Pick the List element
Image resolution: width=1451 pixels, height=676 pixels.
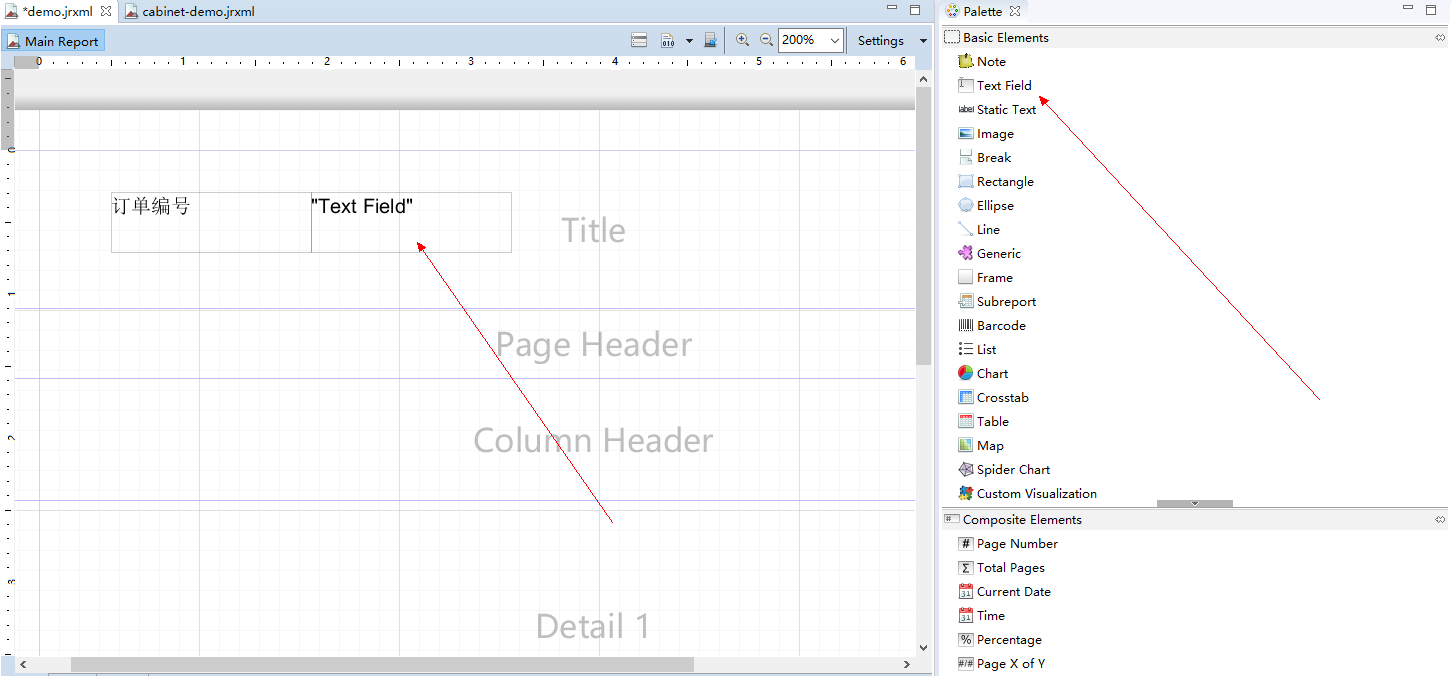click(x=977, y=349)
